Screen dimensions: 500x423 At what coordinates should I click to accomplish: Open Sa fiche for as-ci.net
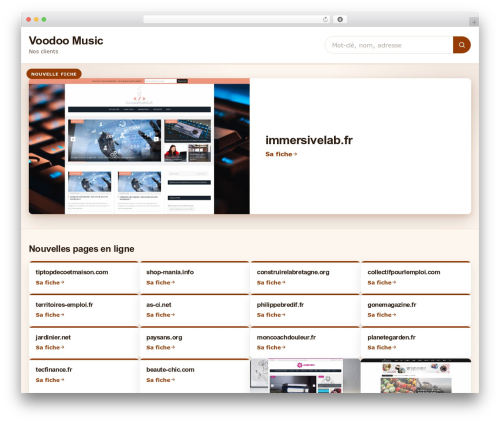(x=160, y=315)
